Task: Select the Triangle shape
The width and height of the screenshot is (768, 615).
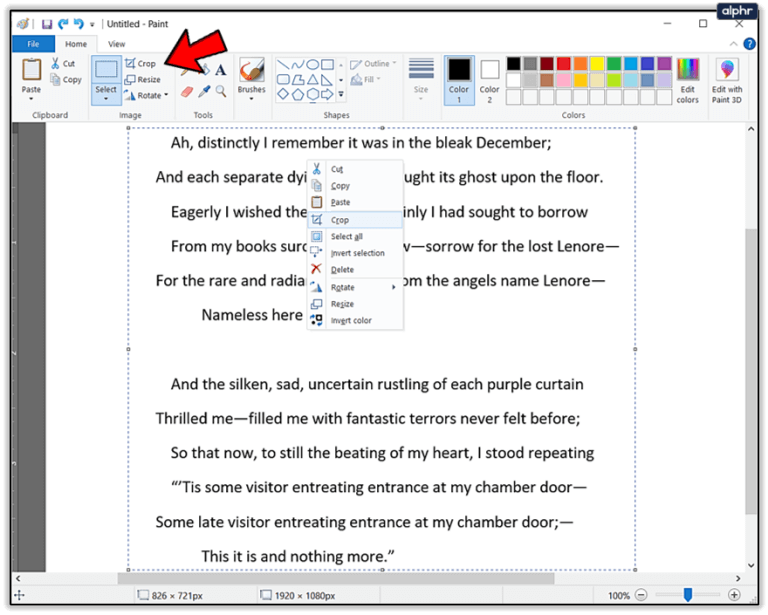Action: coord(312,79)
